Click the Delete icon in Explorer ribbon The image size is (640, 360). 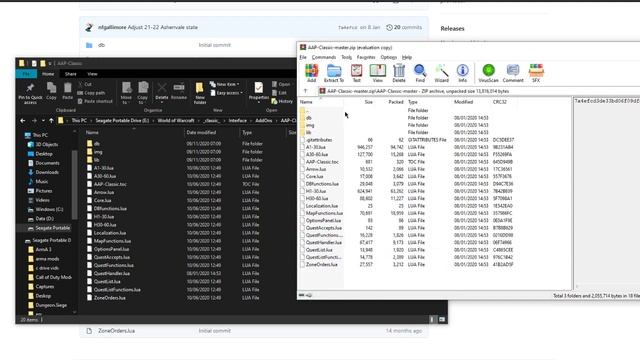pyautogui.click(x=162, y=91)
